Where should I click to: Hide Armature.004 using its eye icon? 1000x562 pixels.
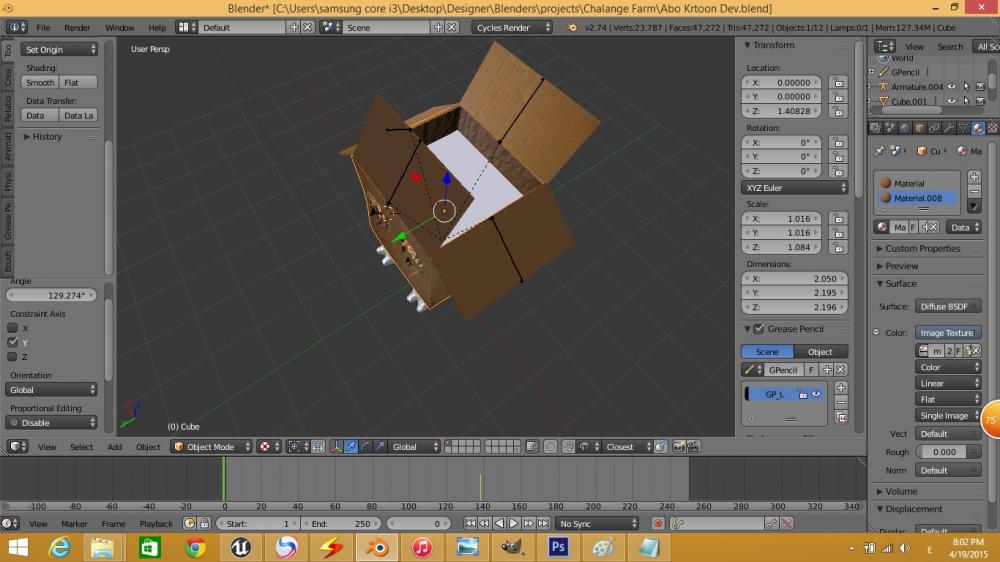[x=951, y=87]
